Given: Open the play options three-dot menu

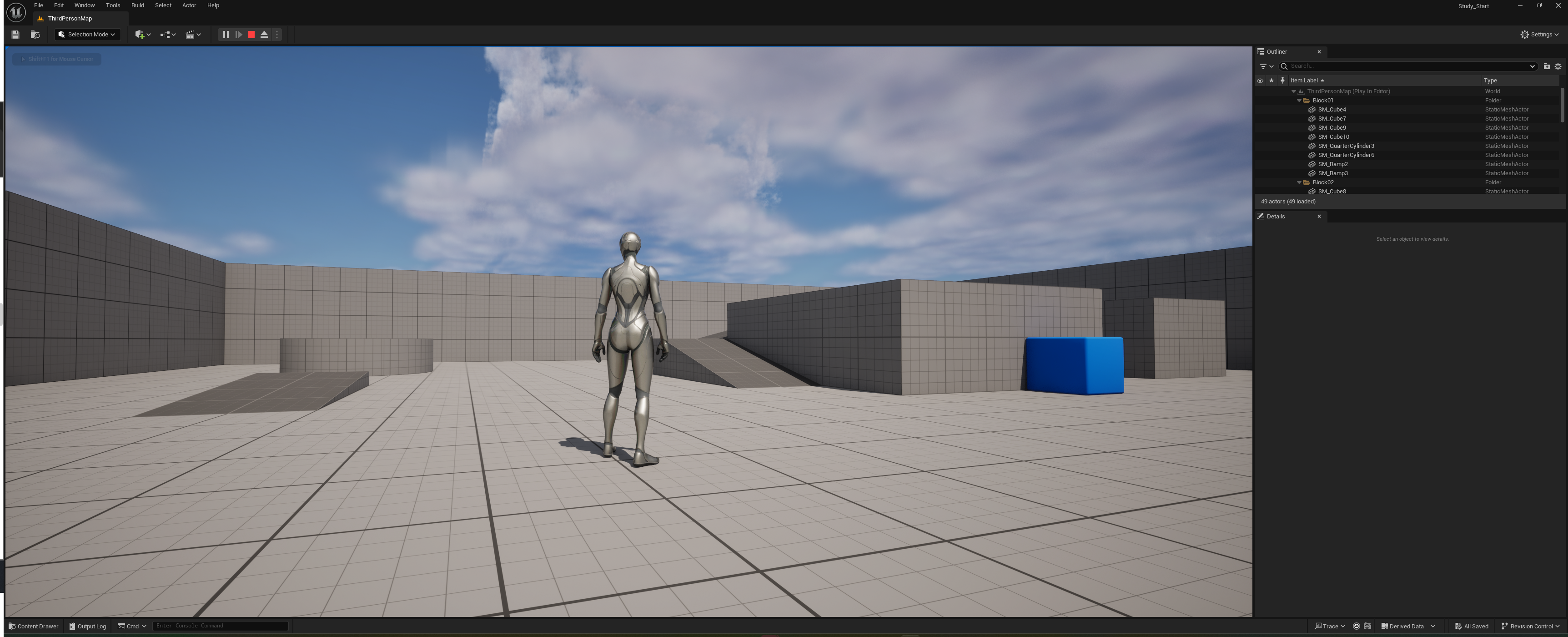Looking at the screenshot, I should 277,35.
